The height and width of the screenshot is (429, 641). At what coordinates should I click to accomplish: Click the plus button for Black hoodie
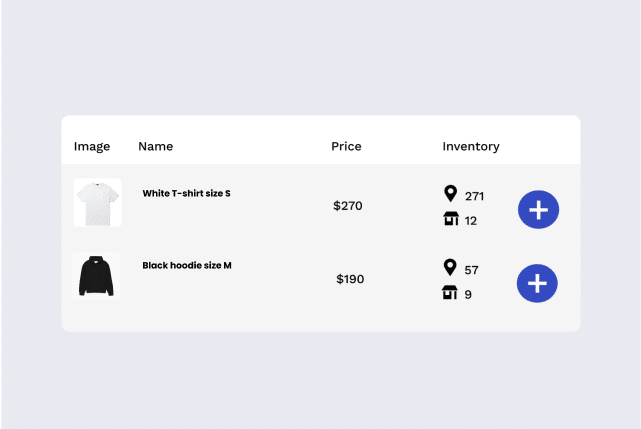(537, 283)
